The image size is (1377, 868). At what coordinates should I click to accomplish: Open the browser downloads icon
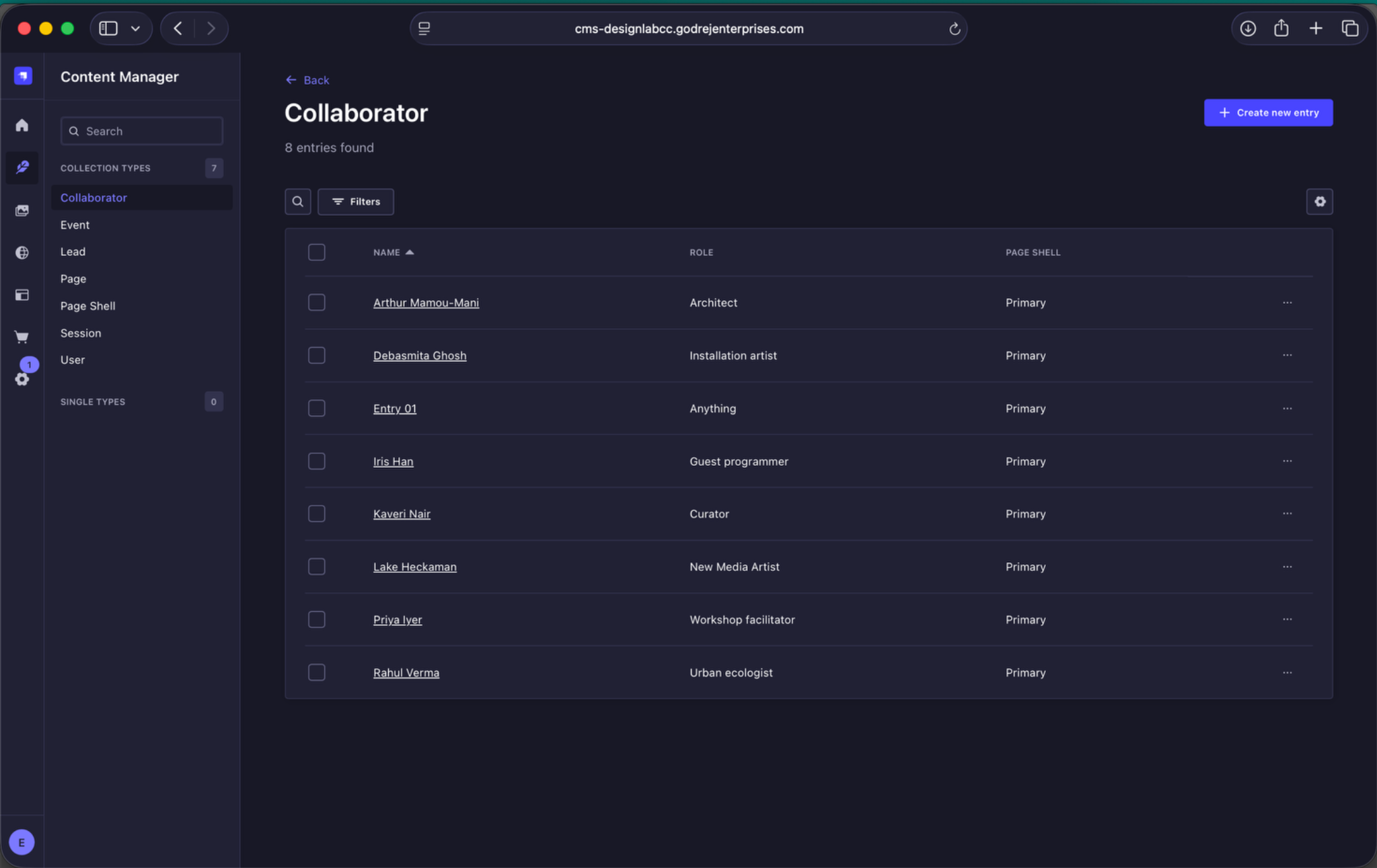[1248, 28]
